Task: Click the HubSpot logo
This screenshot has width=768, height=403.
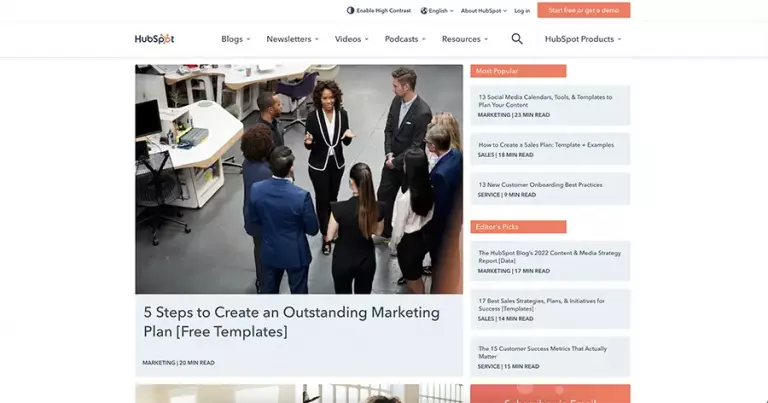Action: (154, 39)
